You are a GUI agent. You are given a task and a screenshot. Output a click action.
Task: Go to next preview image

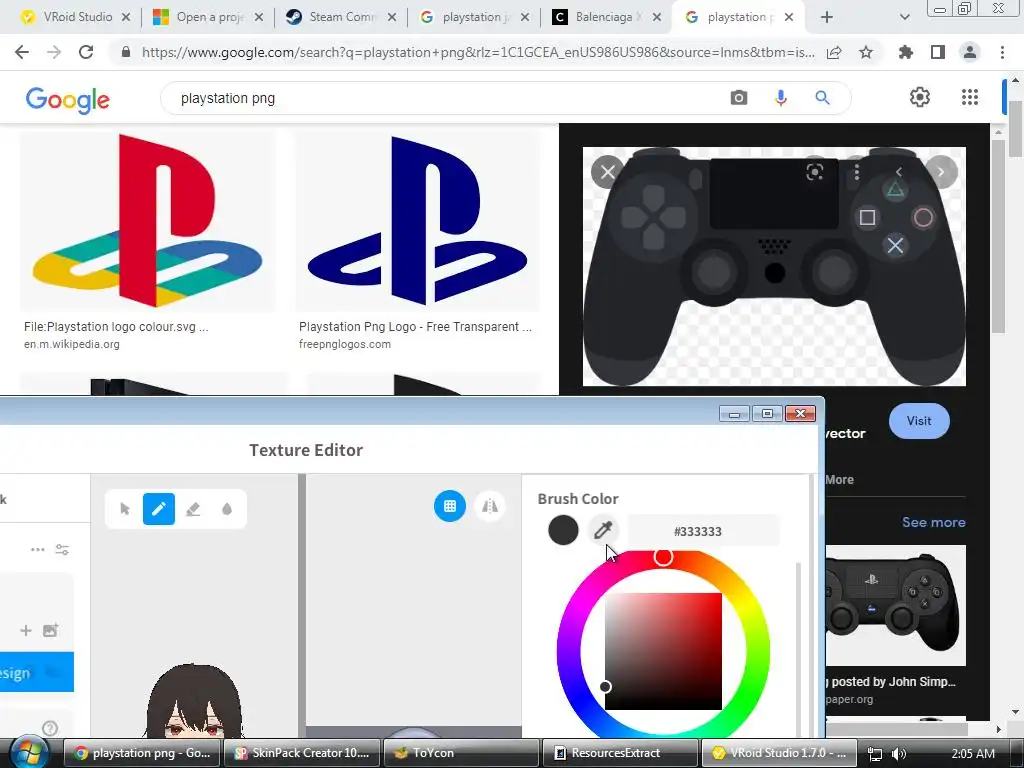941,172
